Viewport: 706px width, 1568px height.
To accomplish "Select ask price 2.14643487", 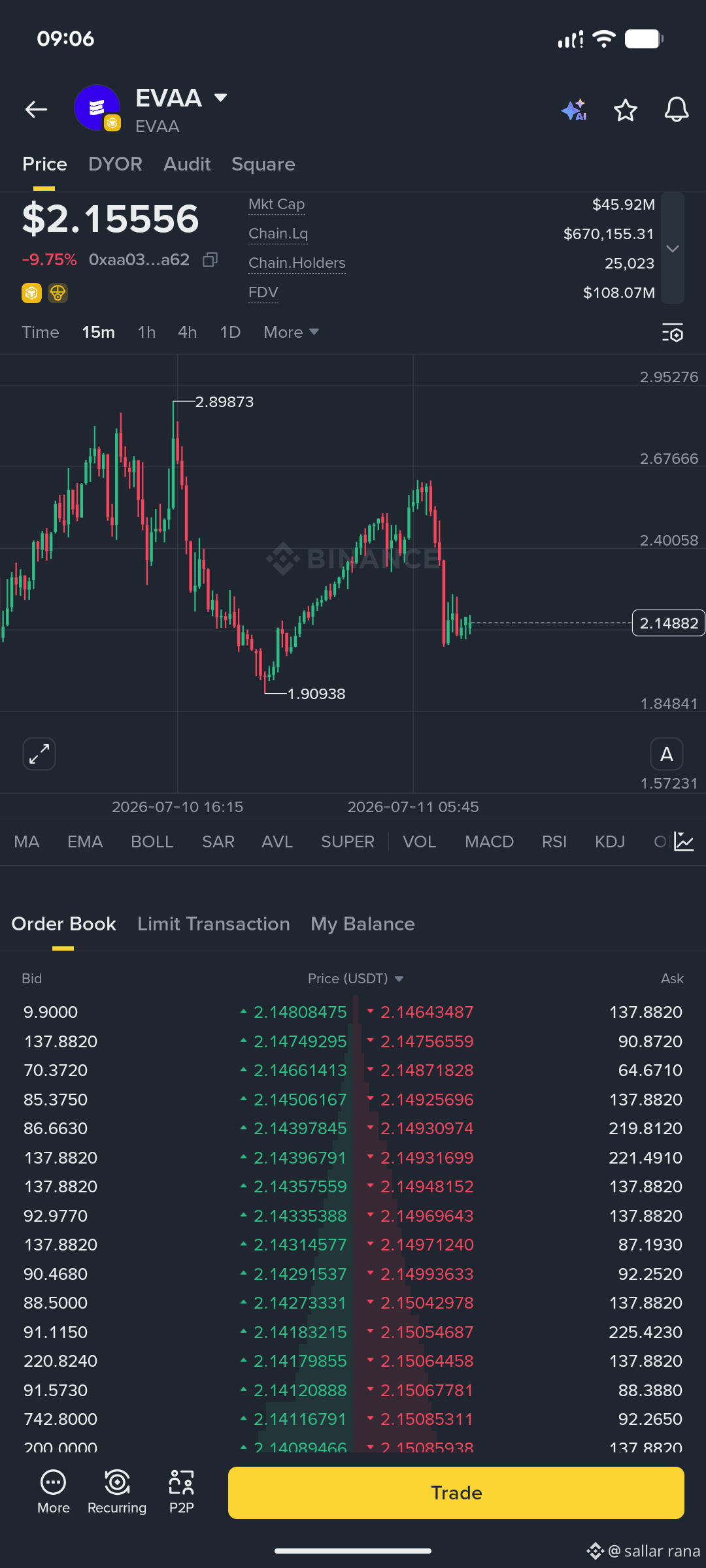I will pyautogui.click(x=427, y=1012).
